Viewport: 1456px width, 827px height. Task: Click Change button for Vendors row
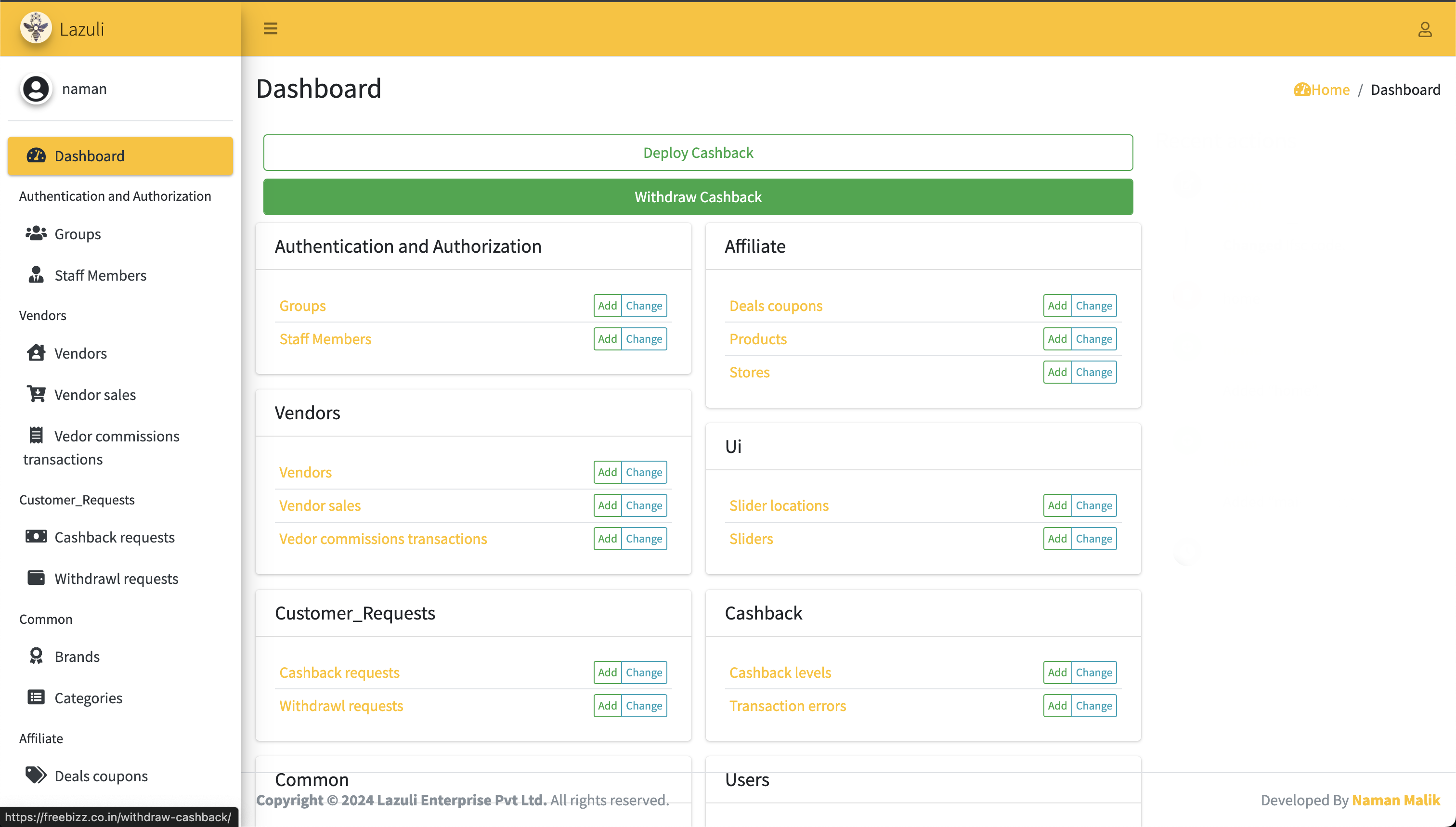644,472
